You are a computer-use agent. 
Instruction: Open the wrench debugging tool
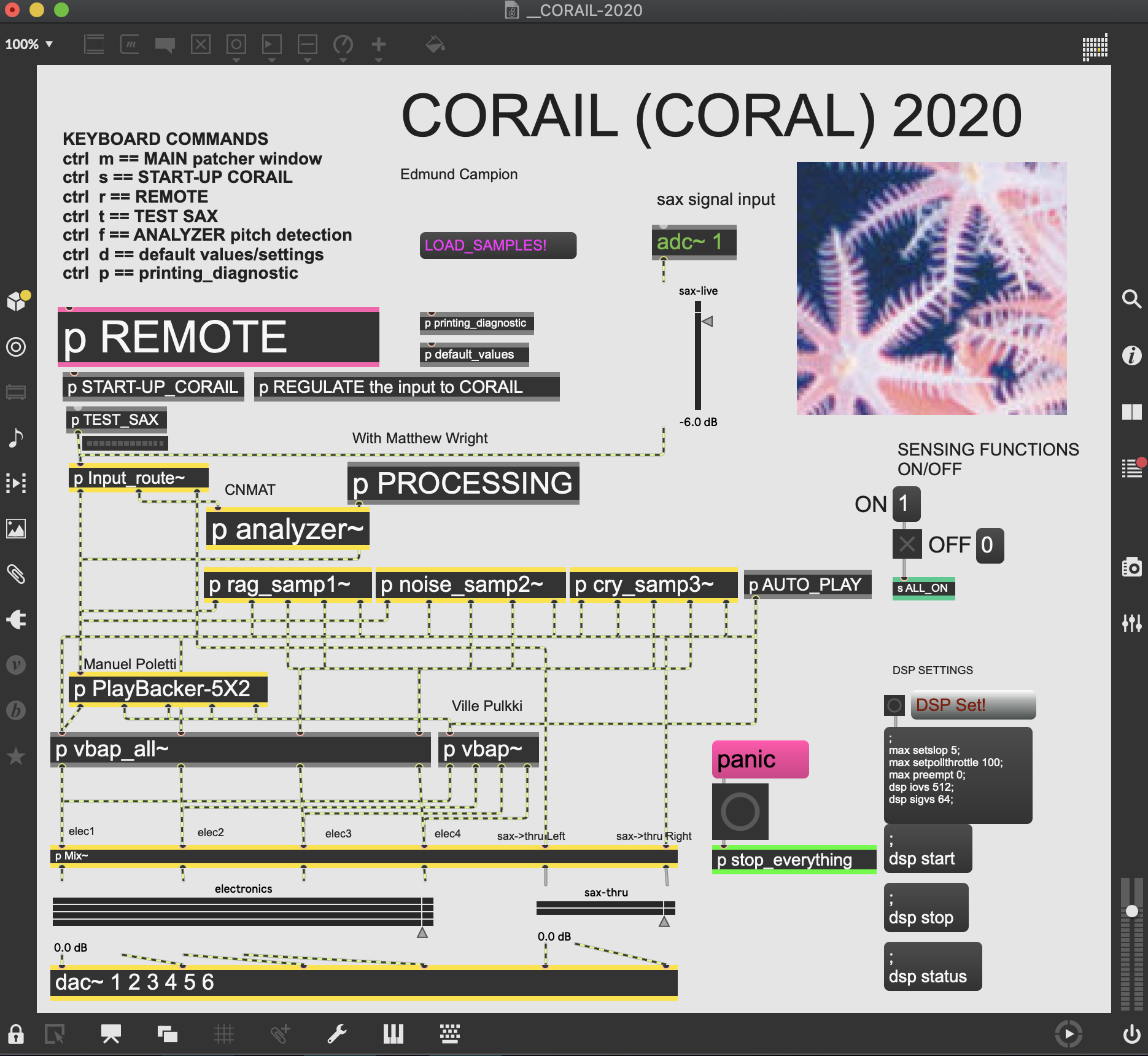point(336,1034)
